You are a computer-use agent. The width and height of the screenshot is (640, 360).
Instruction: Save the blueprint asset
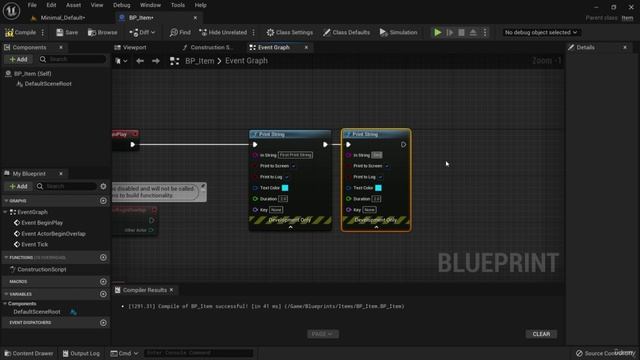(67, 32)
